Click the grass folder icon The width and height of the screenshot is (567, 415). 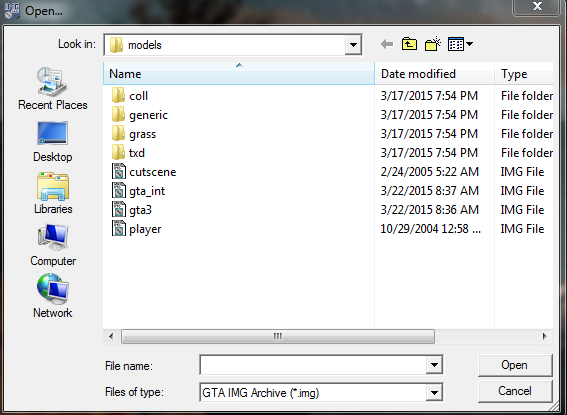118,134
